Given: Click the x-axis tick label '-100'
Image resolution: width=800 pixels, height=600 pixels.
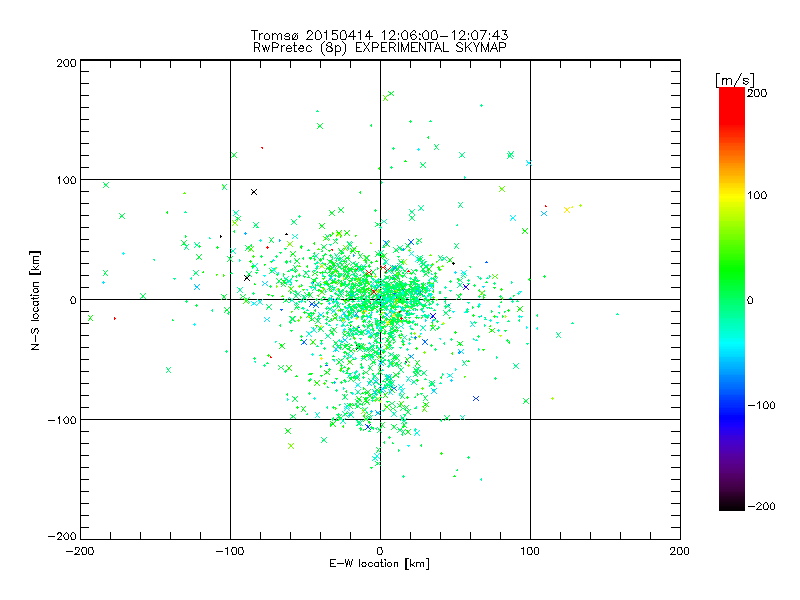Looking at the screenshot, I should (x=230, y=551).
